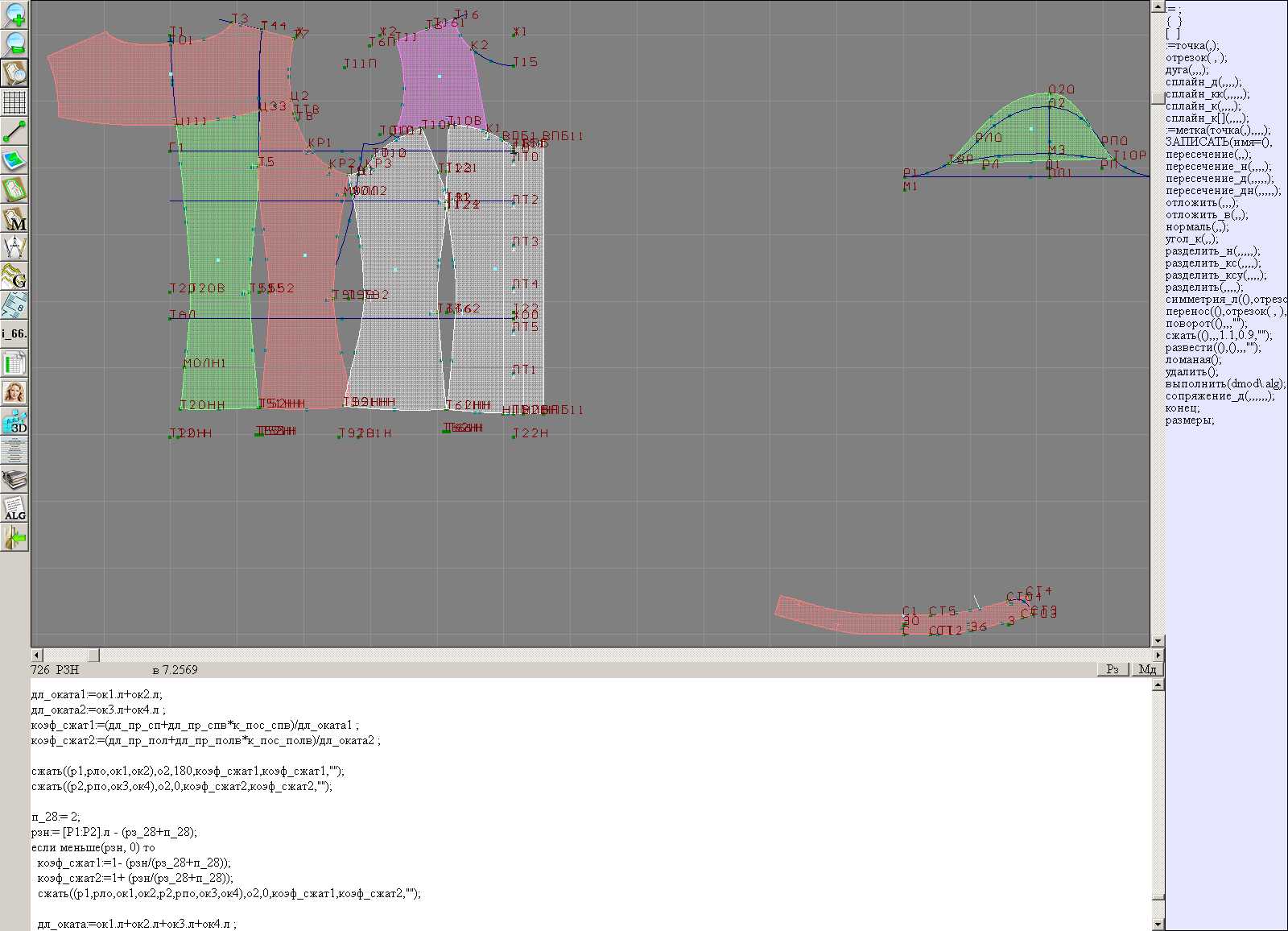This screenshot has height=931, width=1288.
Task: Select the line segment tool
Action: click(x=14, y=131)
